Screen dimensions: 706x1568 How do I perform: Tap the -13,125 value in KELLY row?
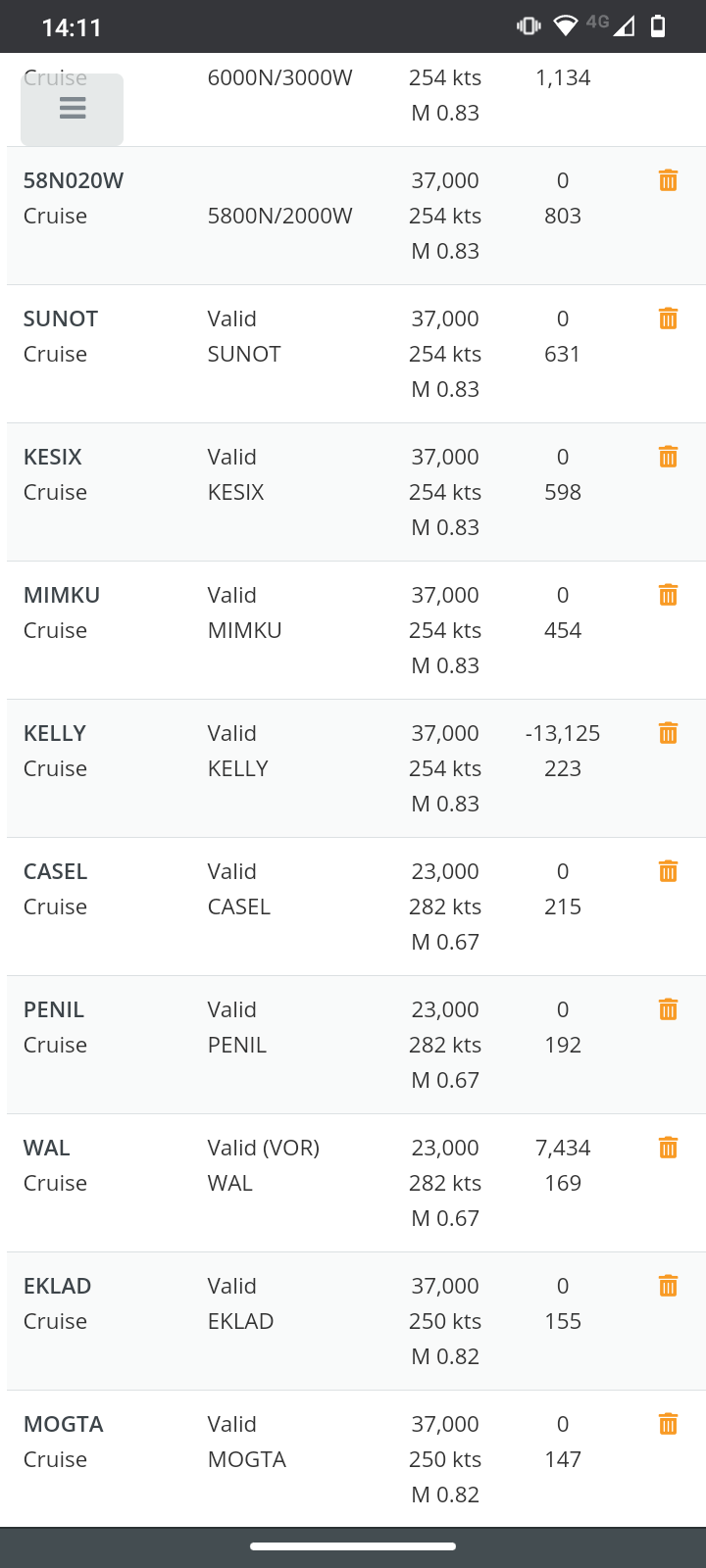coord(563,733)
